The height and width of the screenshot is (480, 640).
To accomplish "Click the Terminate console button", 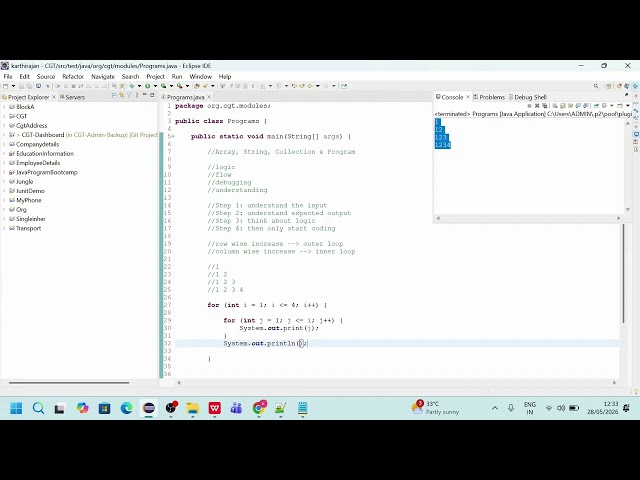I will pos(529,106).
